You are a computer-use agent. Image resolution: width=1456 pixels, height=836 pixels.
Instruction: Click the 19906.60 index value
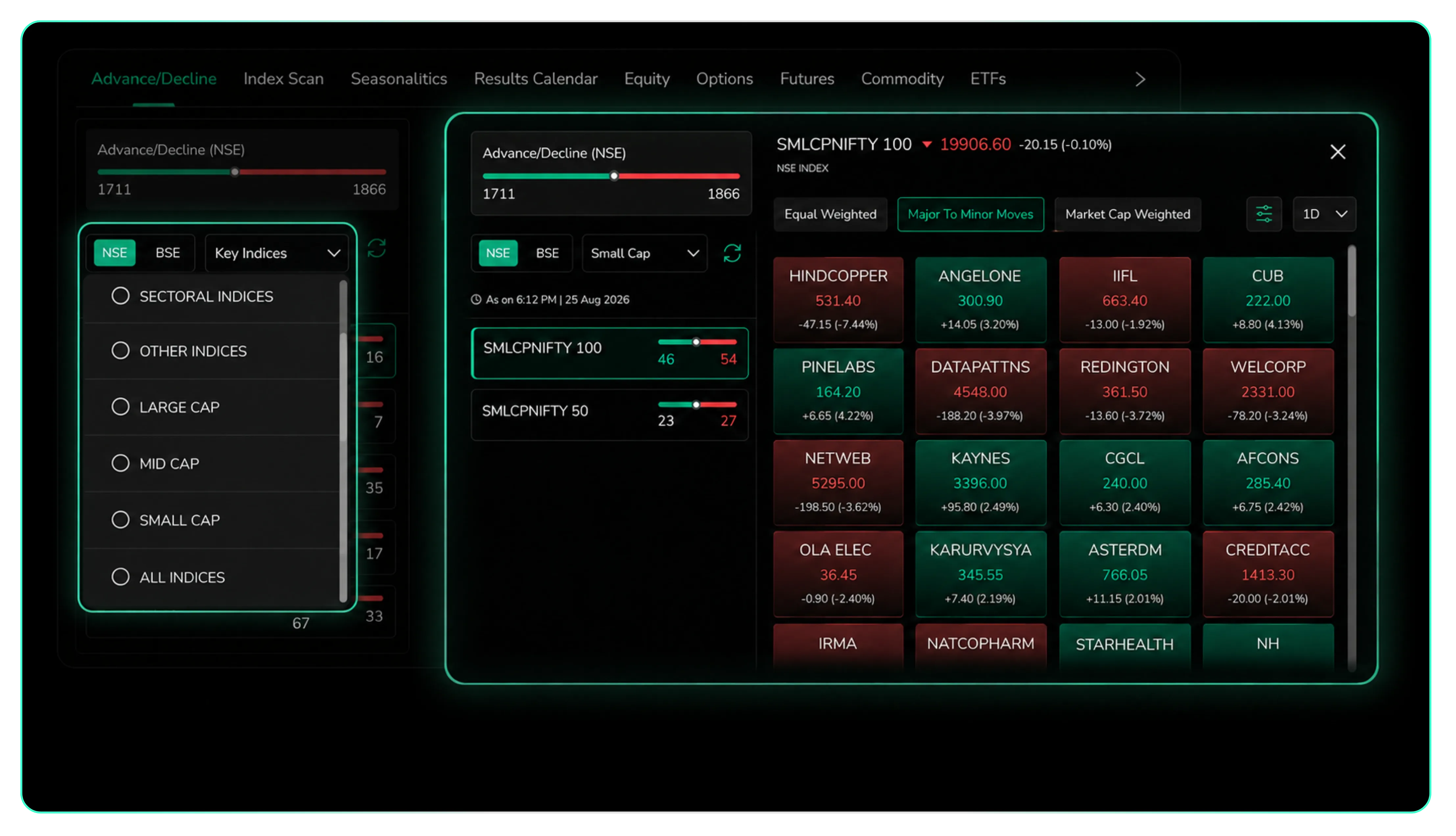tap(975, 144)
